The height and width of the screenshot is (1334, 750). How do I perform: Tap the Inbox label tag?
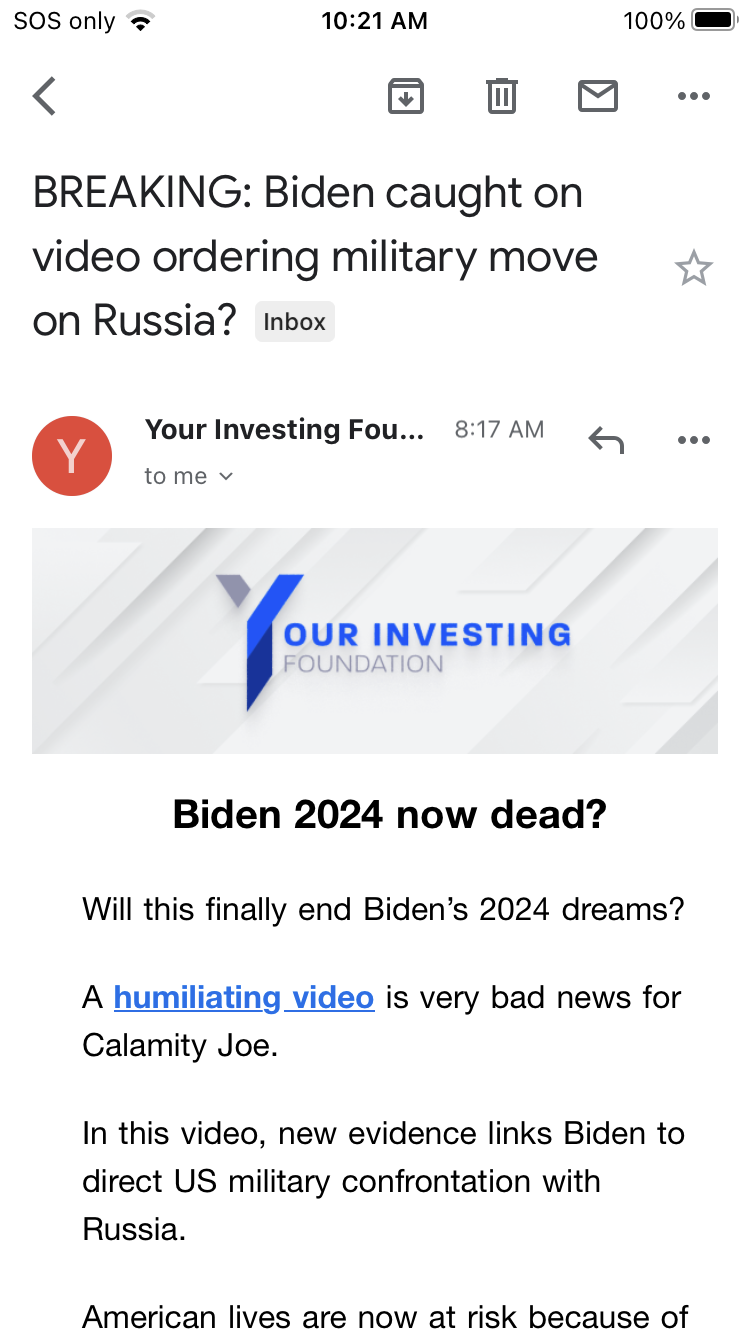[x=294, y=322]
